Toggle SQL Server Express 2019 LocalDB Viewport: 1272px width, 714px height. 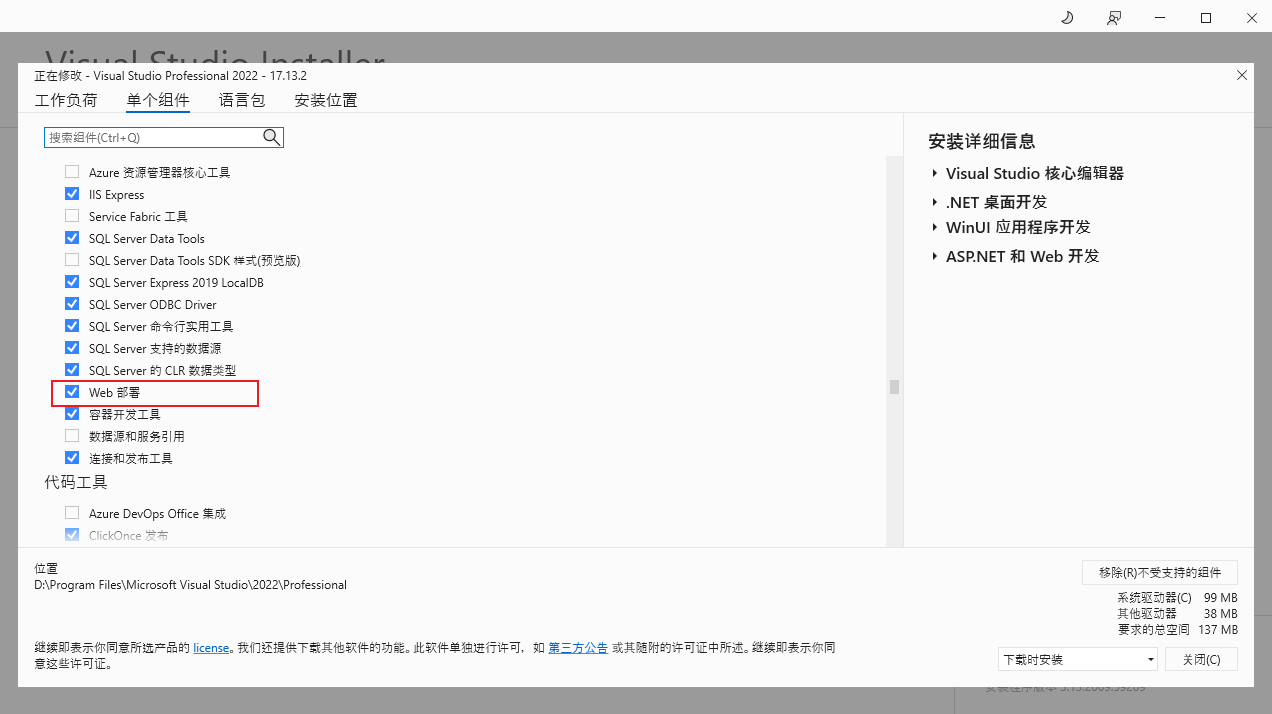tap(72, 282)
